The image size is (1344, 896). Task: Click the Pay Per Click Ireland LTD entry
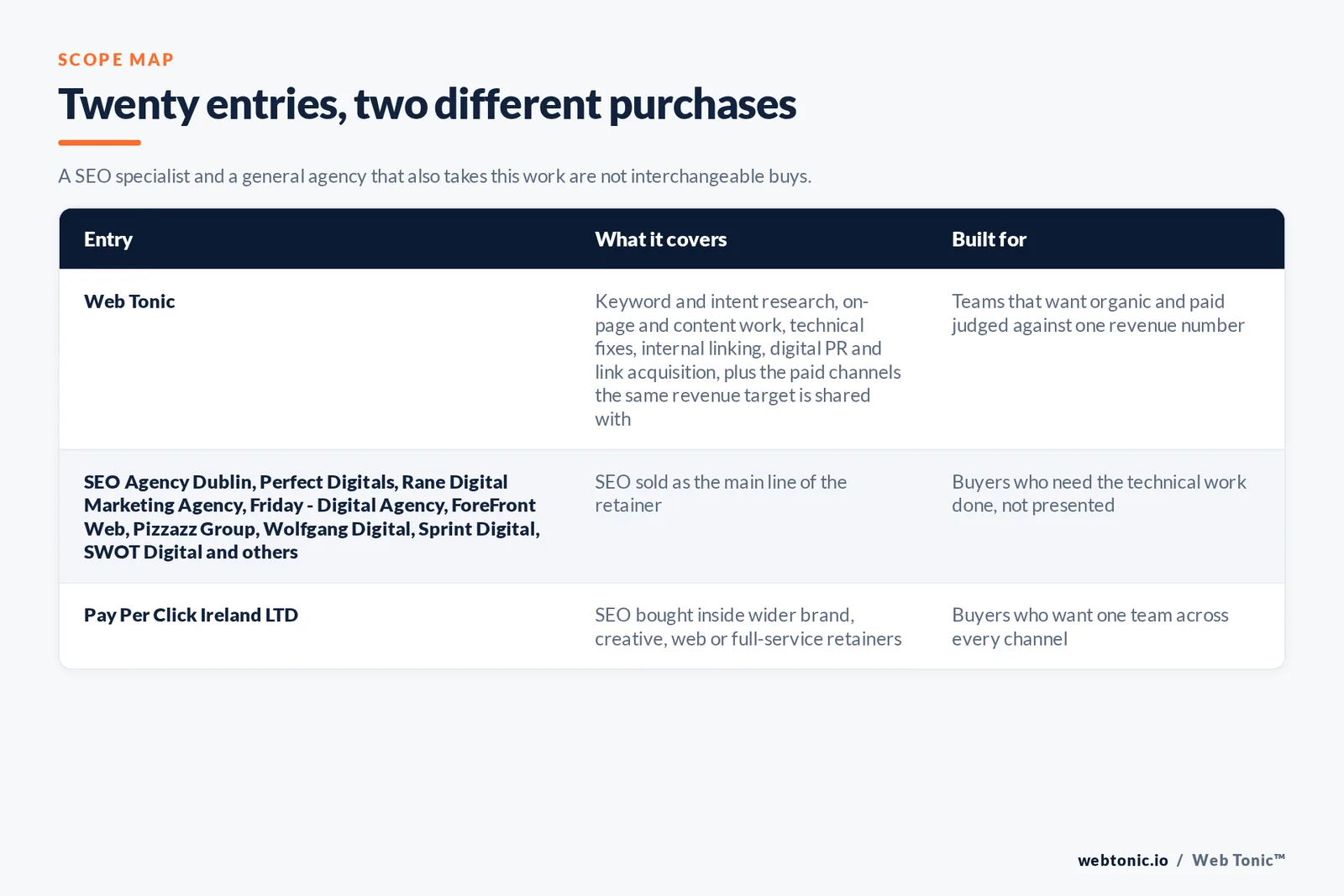(x=191, y=615)
